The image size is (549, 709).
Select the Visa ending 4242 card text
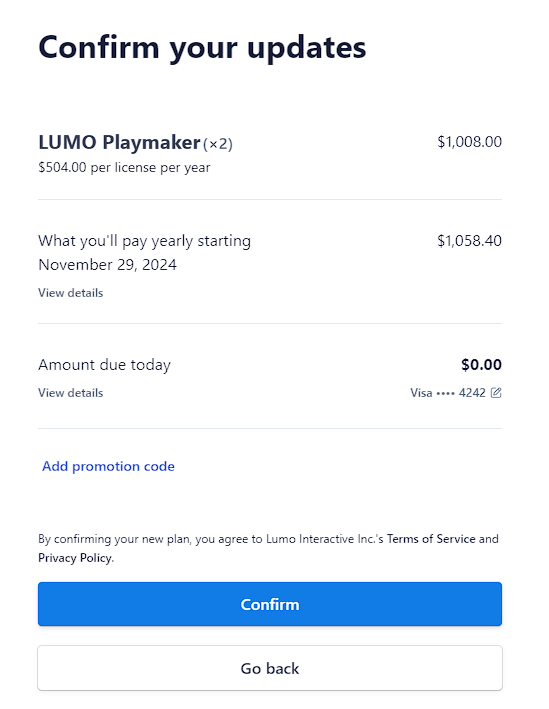(x=448, y=393)
